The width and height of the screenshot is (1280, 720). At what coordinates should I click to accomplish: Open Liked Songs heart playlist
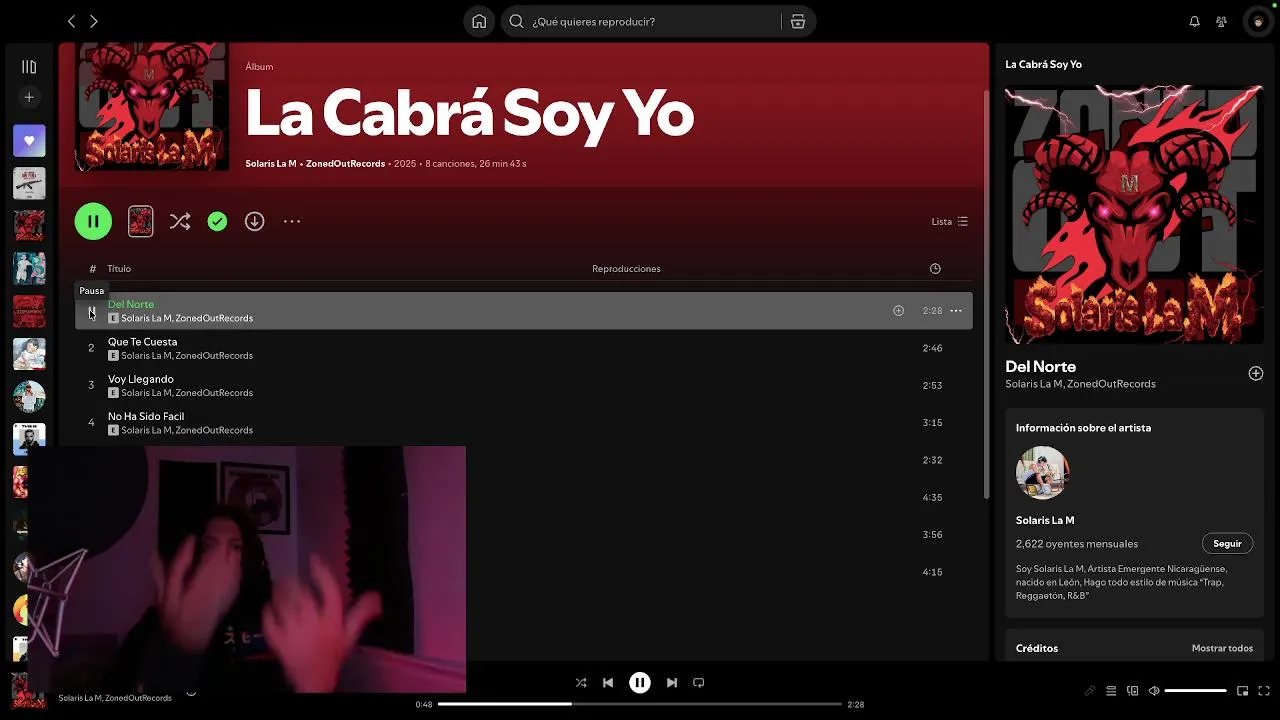(x=29, y=141)
